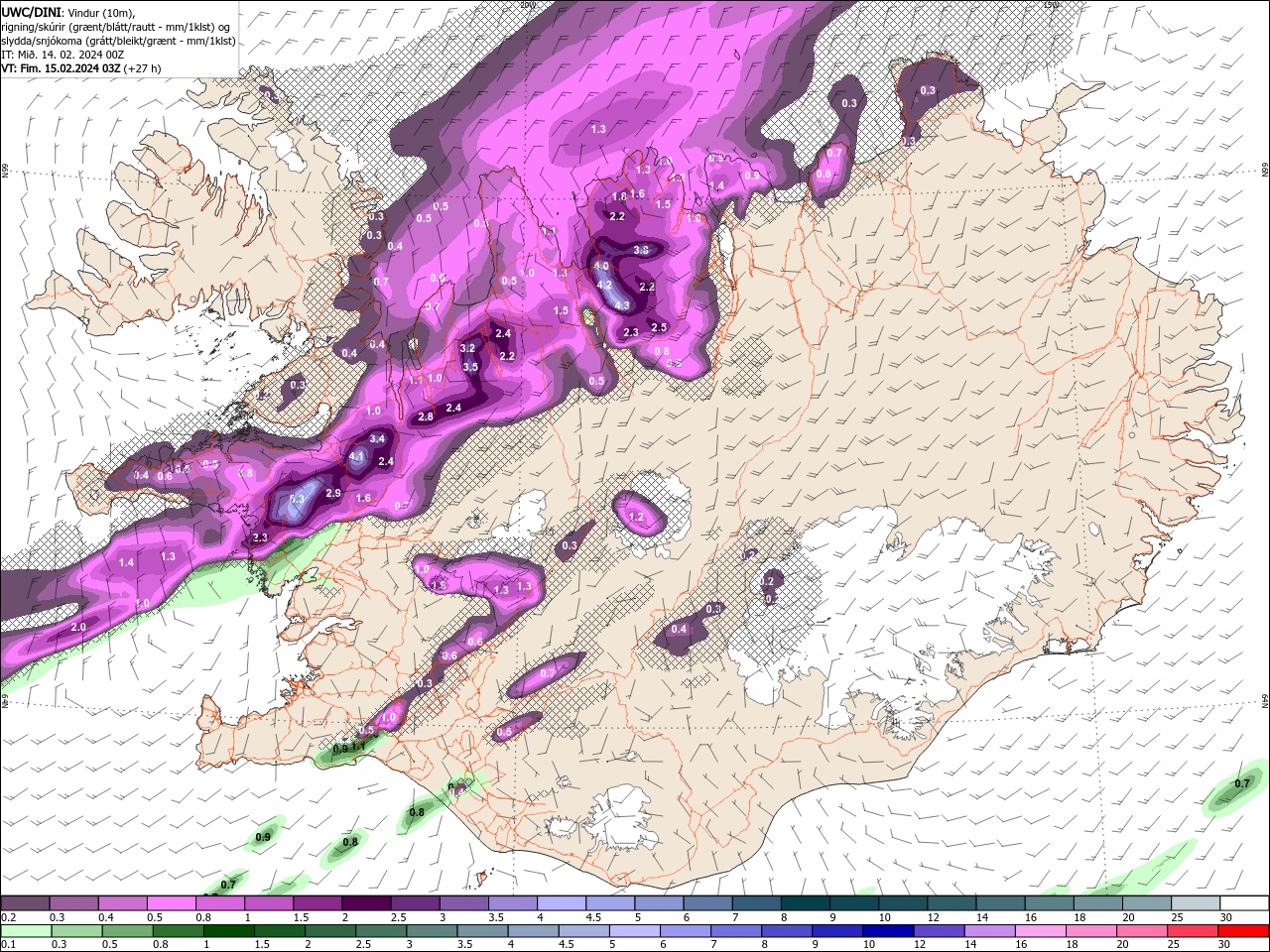This screenshot has height=952, width=1270.
Task: Click the 0.1 label under the green scale
Action: pyautogui.click(x=8, y=945)
